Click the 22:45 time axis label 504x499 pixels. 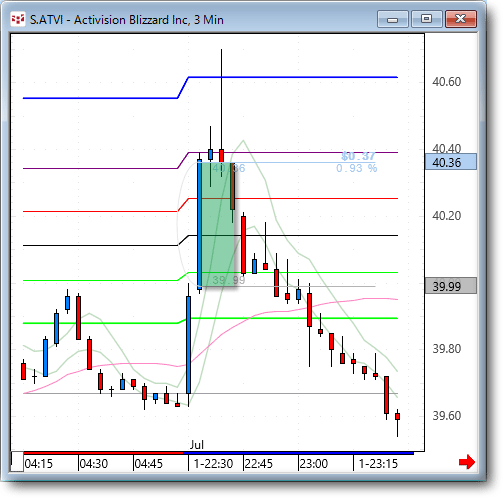(259, 464)
